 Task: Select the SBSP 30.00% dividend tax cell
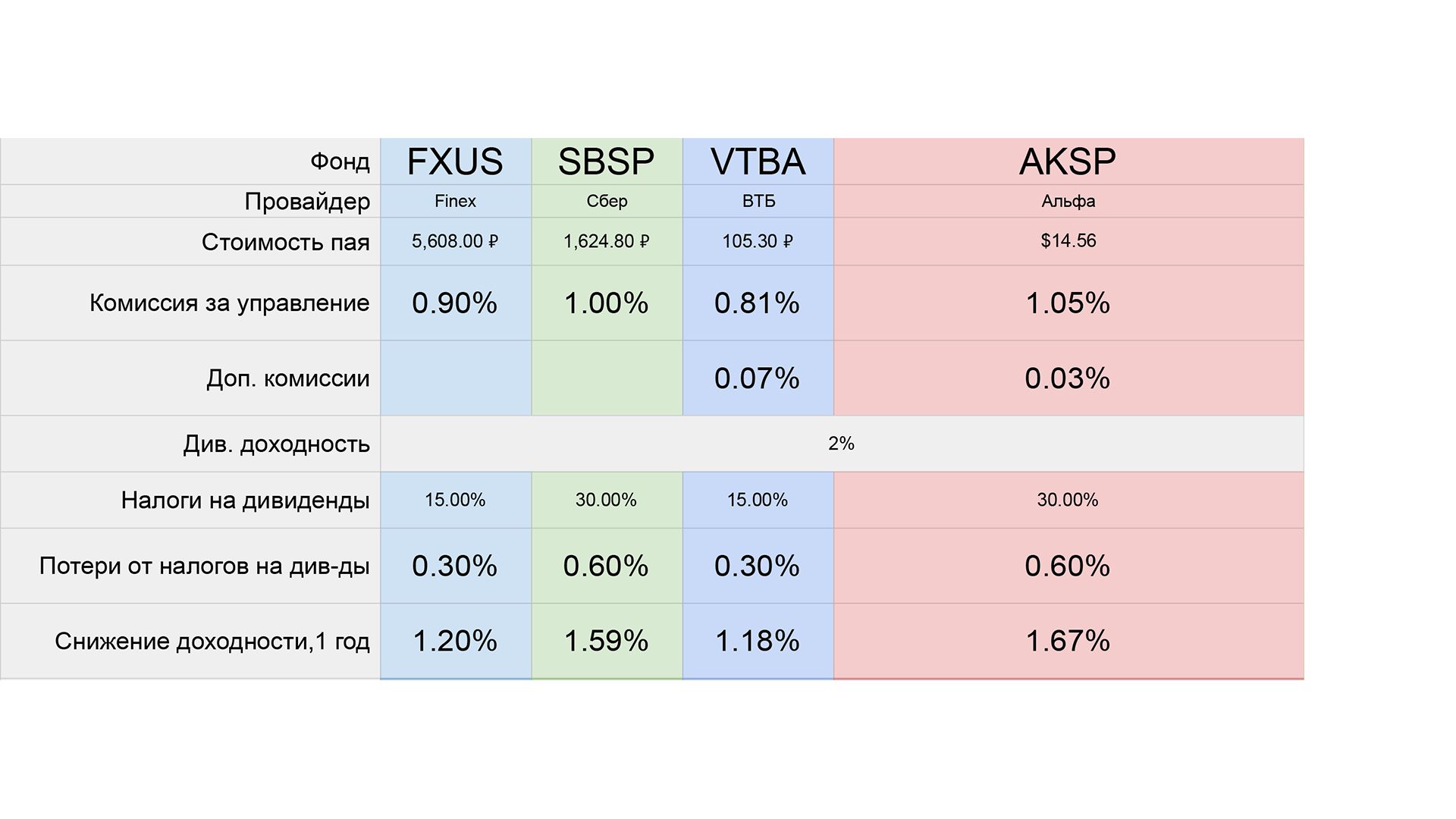(606, 500)
